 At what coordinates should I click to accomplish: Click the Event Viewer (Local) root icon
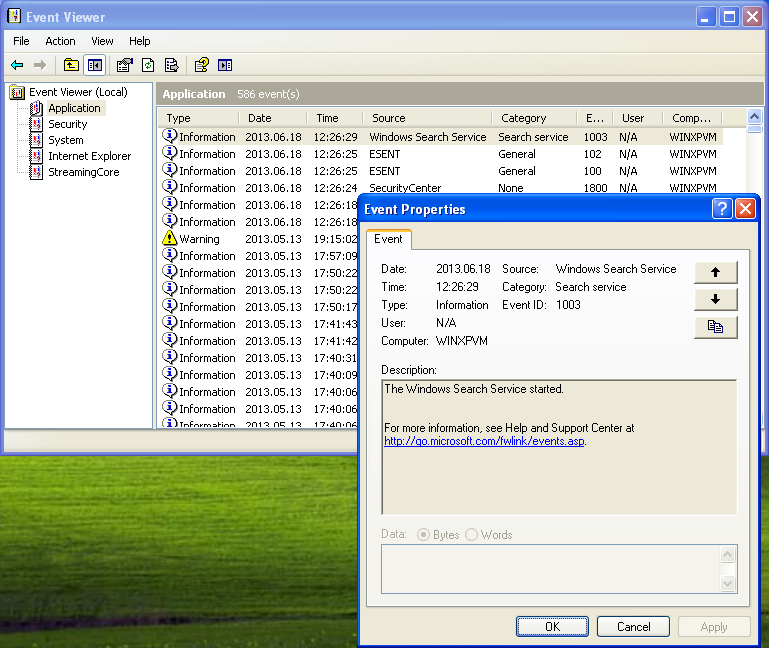[17, 92]
